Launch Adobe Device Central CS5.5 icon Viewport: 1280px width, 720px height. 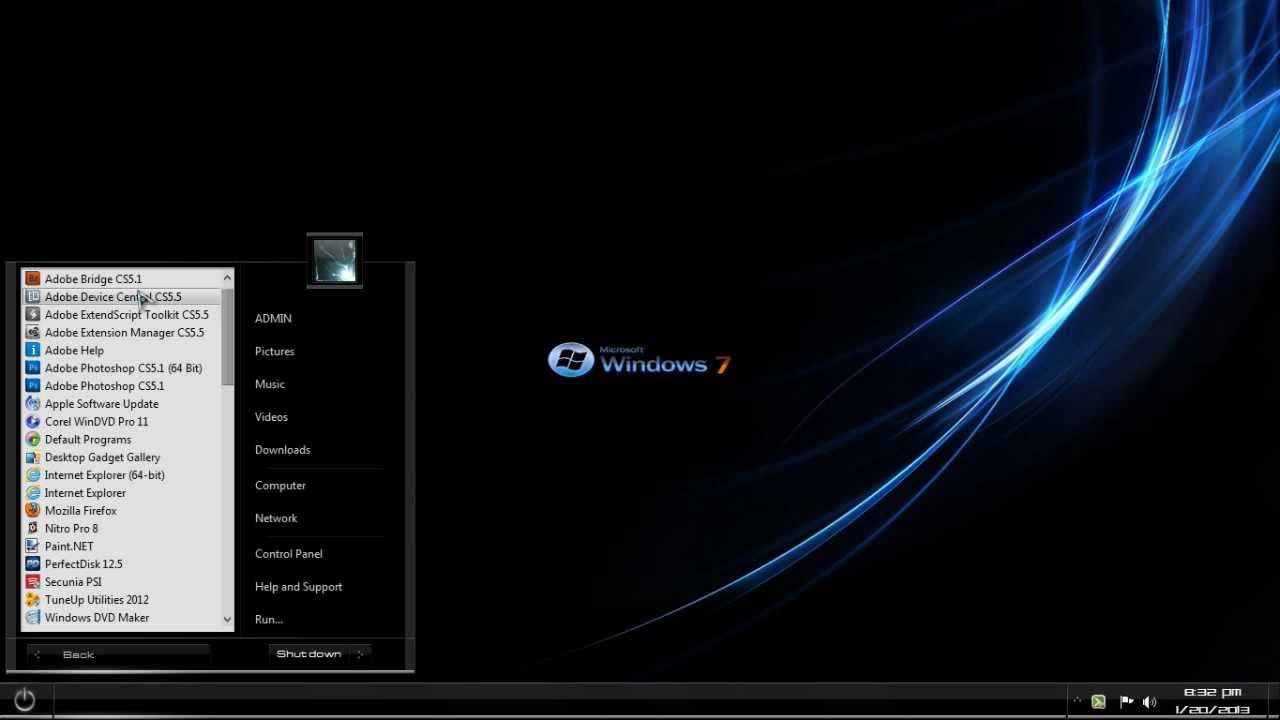click(x=33, y=297)
